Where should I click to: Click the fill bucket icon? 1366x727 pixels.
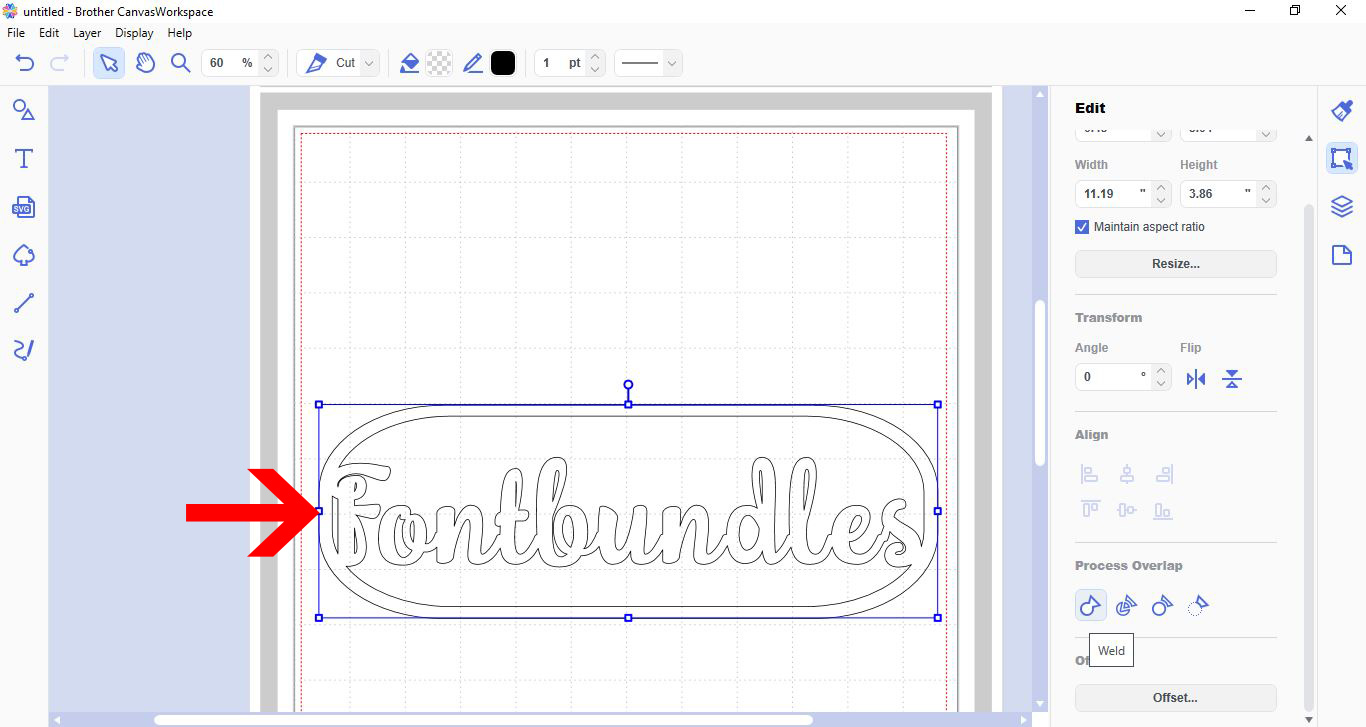click(409, 63)
